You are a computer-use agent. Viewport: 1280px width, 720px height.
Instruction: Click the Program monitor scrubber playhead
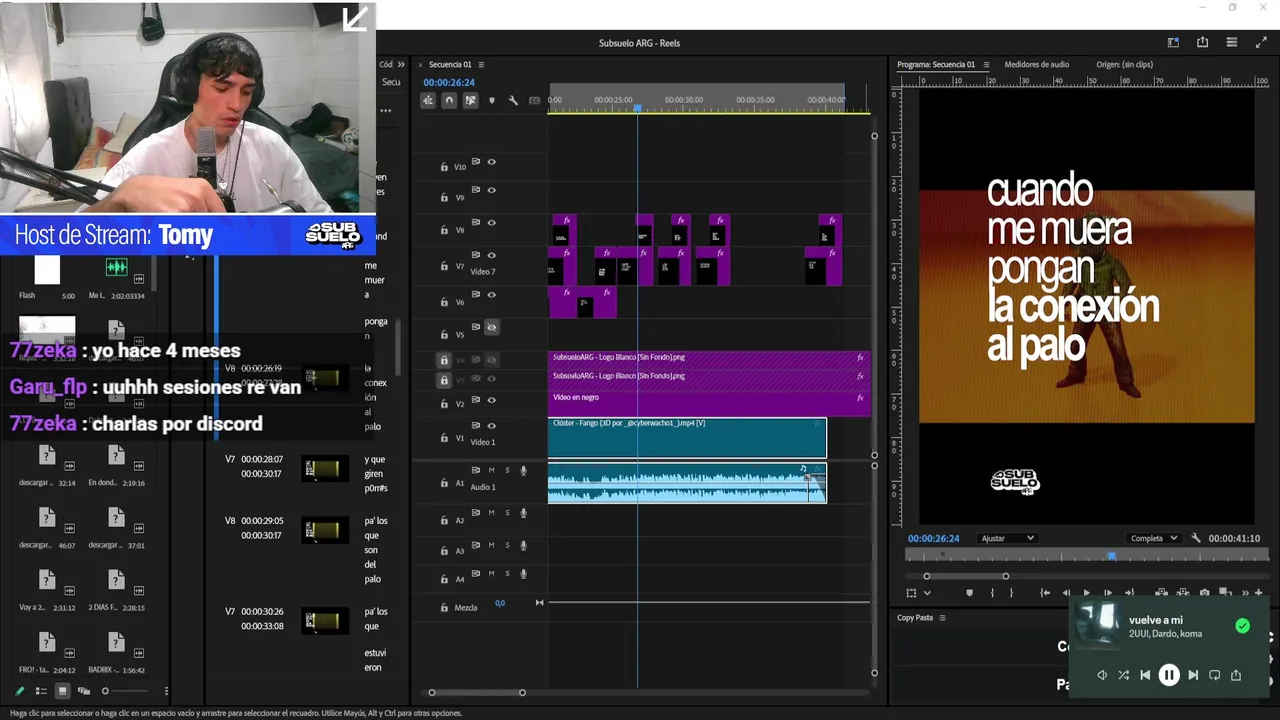pos(1111,556)
